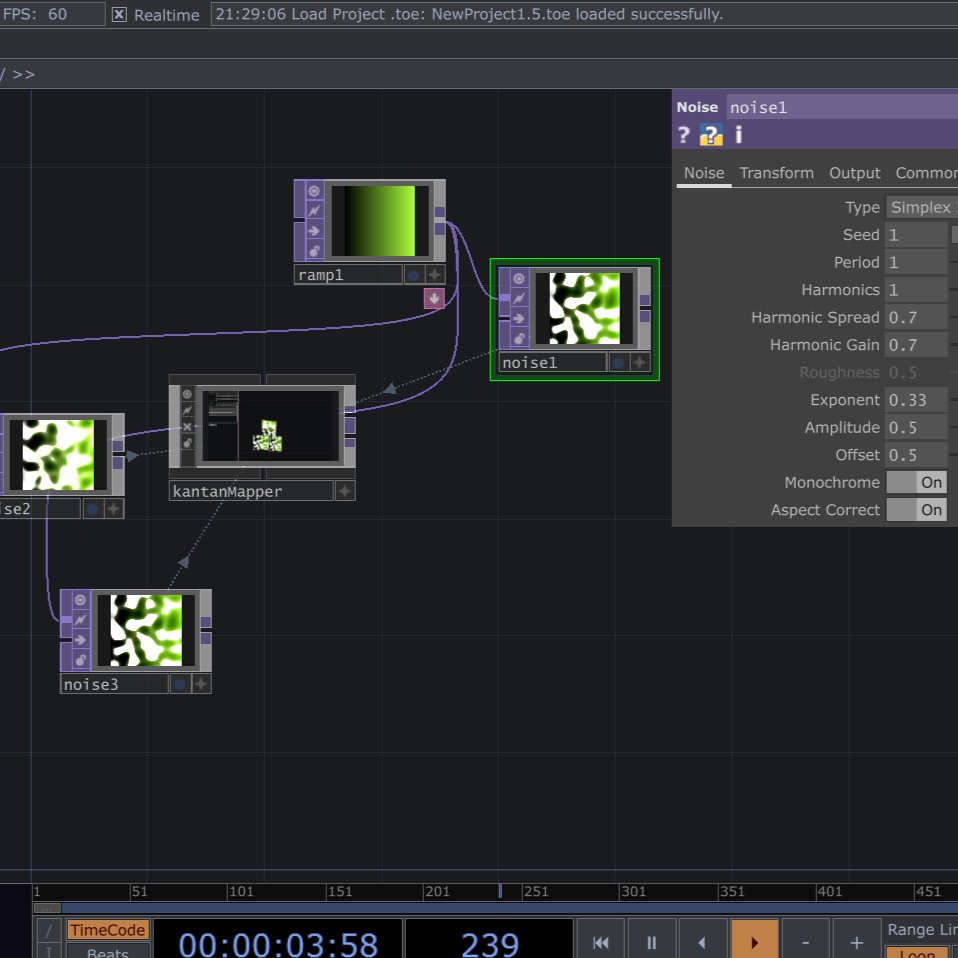
Task: Switch to the Transform parameter tab
Action: (777, 172)
